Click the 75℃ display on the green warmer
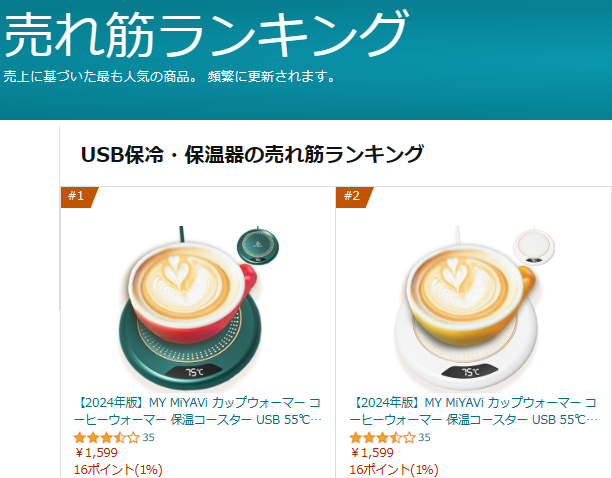 [194, 372]
